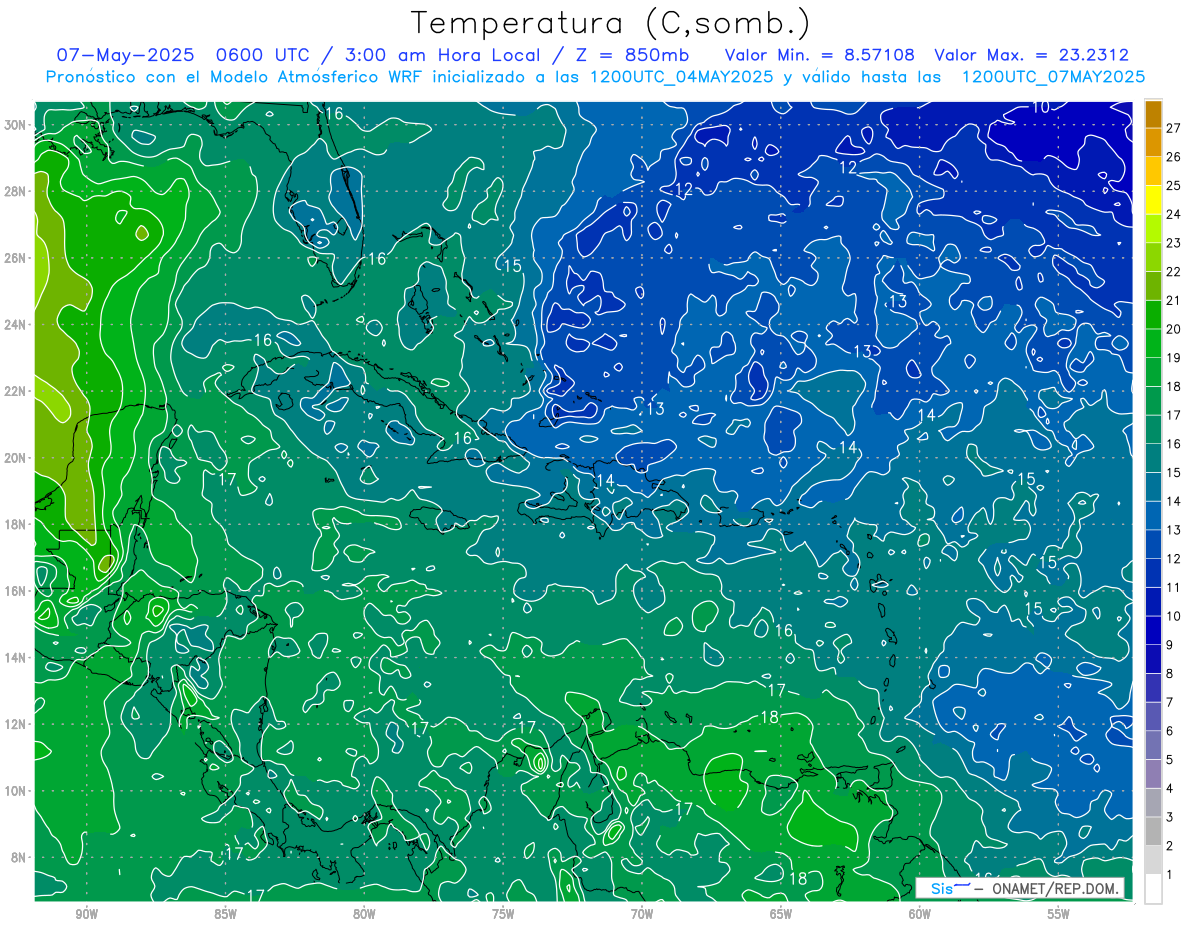Viewport: 1200px width, 927px height.
Task: Click the 26N latitude axis label
Action: 17,258
